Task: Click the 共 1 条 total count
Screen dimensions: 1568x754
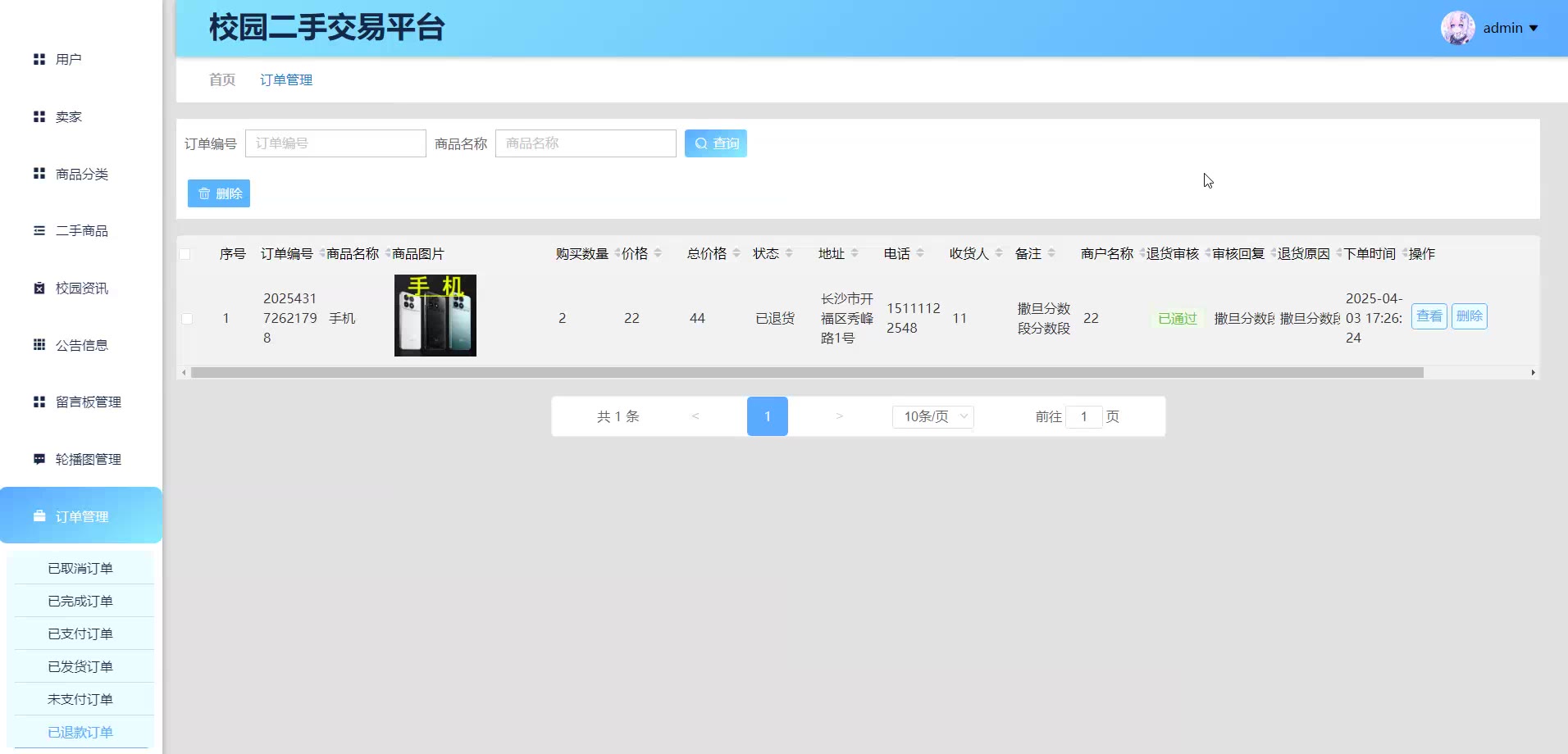Action: pos(618,416)
